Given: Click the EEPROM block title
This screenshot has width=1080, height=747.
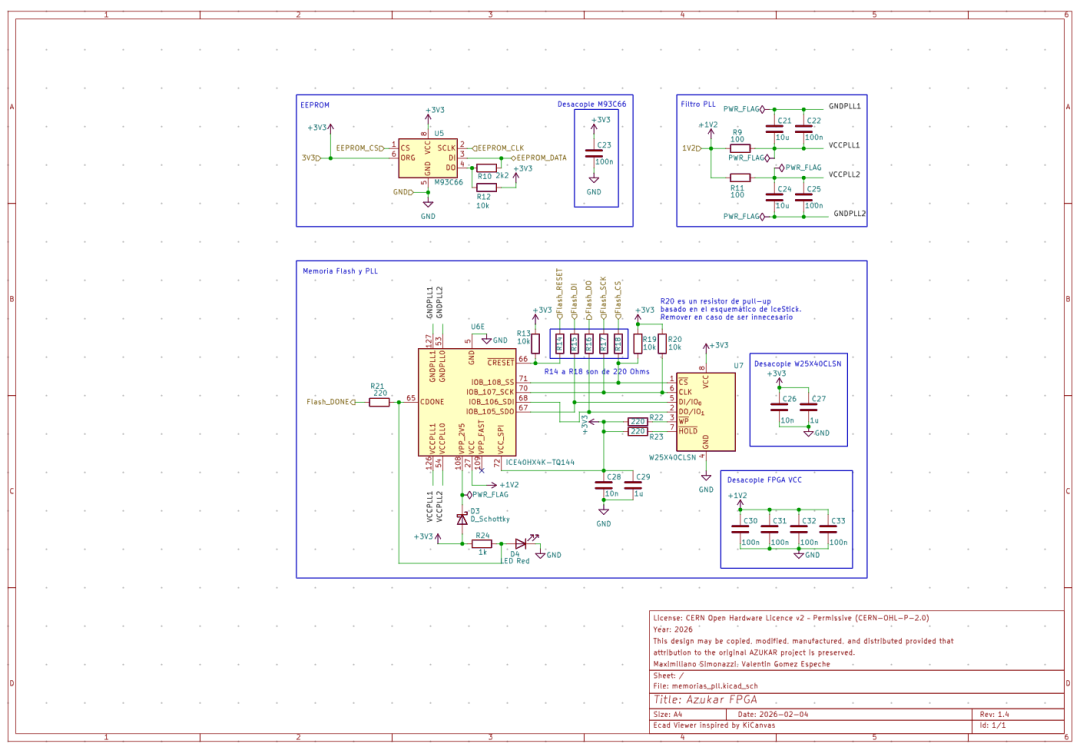Looking at the screenshot, I should point(315,105).
